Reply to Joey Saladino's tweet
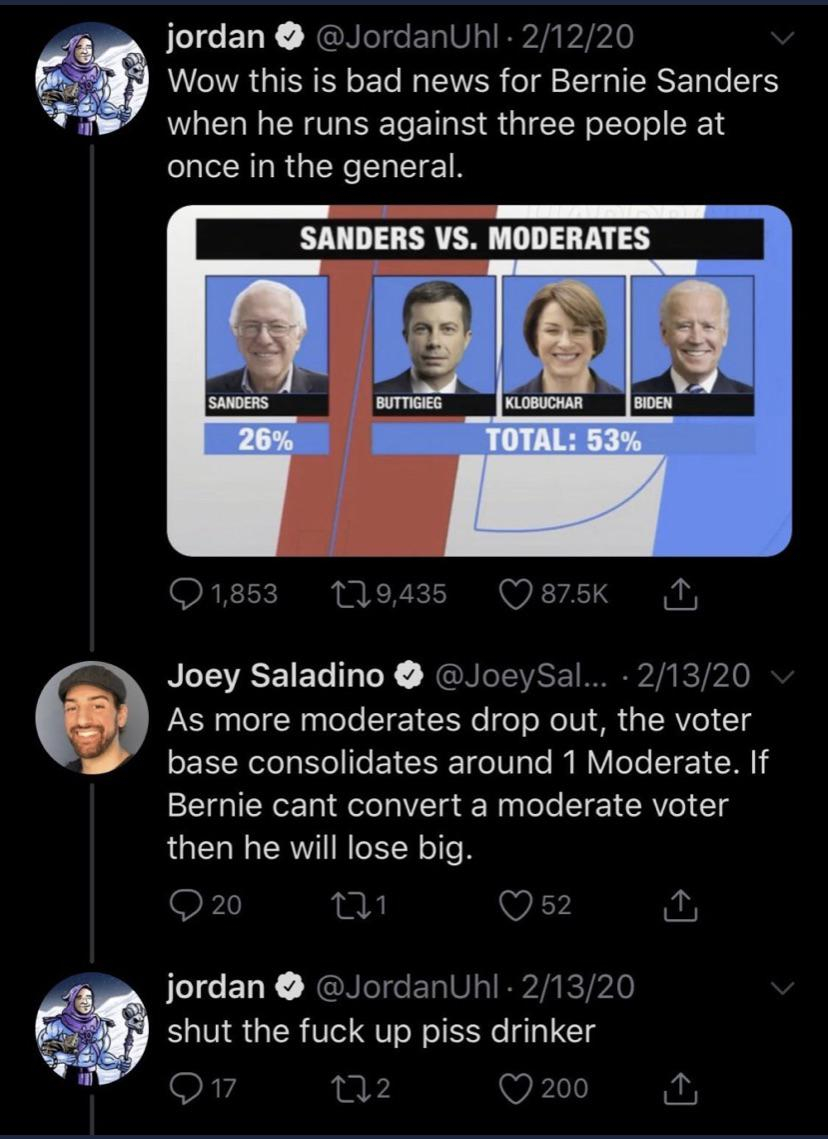This screenshot has width=828, height=1139. 185,904
